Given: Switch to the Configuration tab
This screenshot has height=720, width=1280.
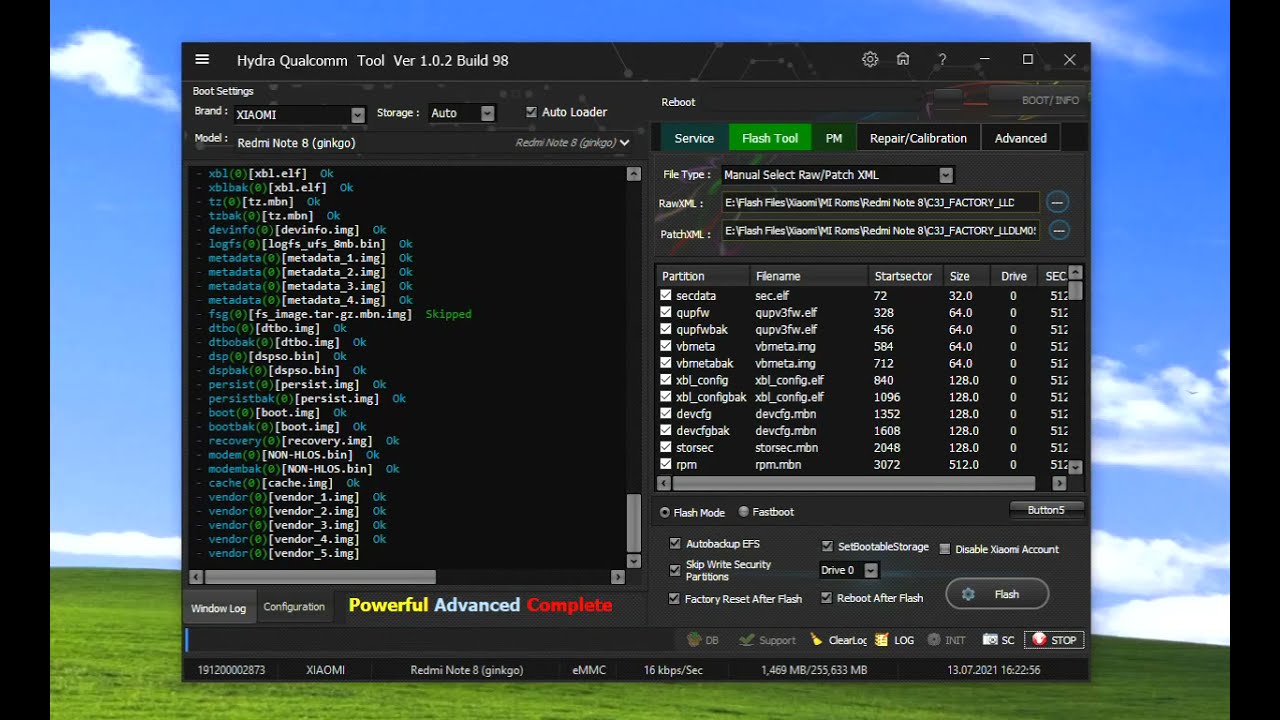Looking at the screenshot, I should tap(294, 607).
